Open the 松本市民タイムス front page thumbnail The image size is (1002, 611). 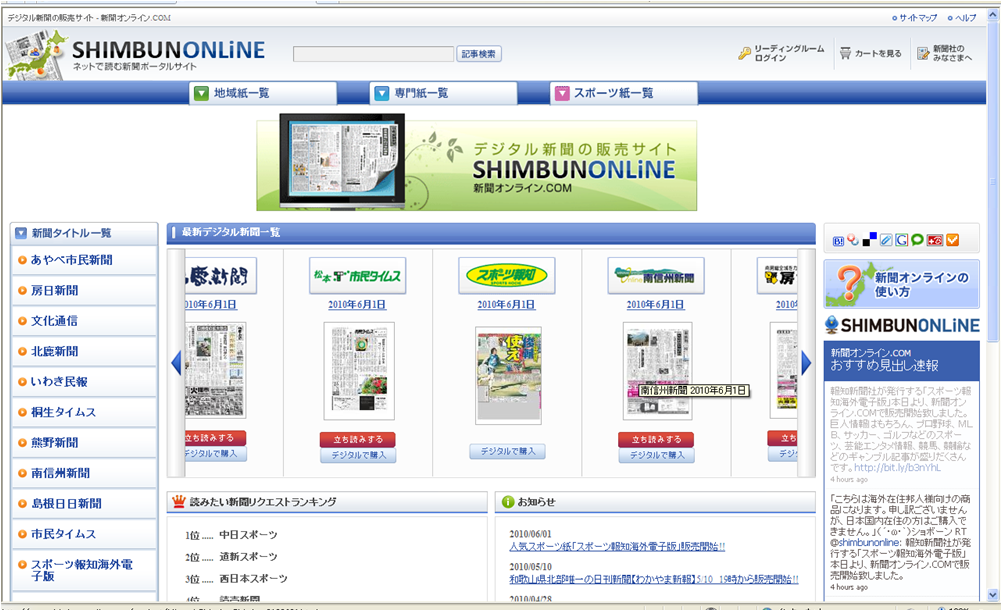(x=358, y=371)
